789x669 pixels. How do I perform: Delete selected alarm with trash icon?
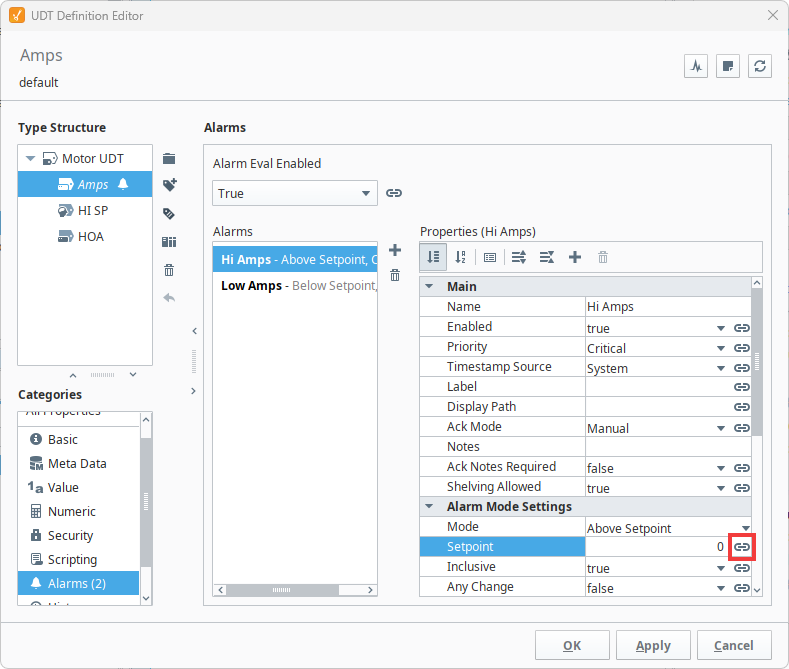395,275
